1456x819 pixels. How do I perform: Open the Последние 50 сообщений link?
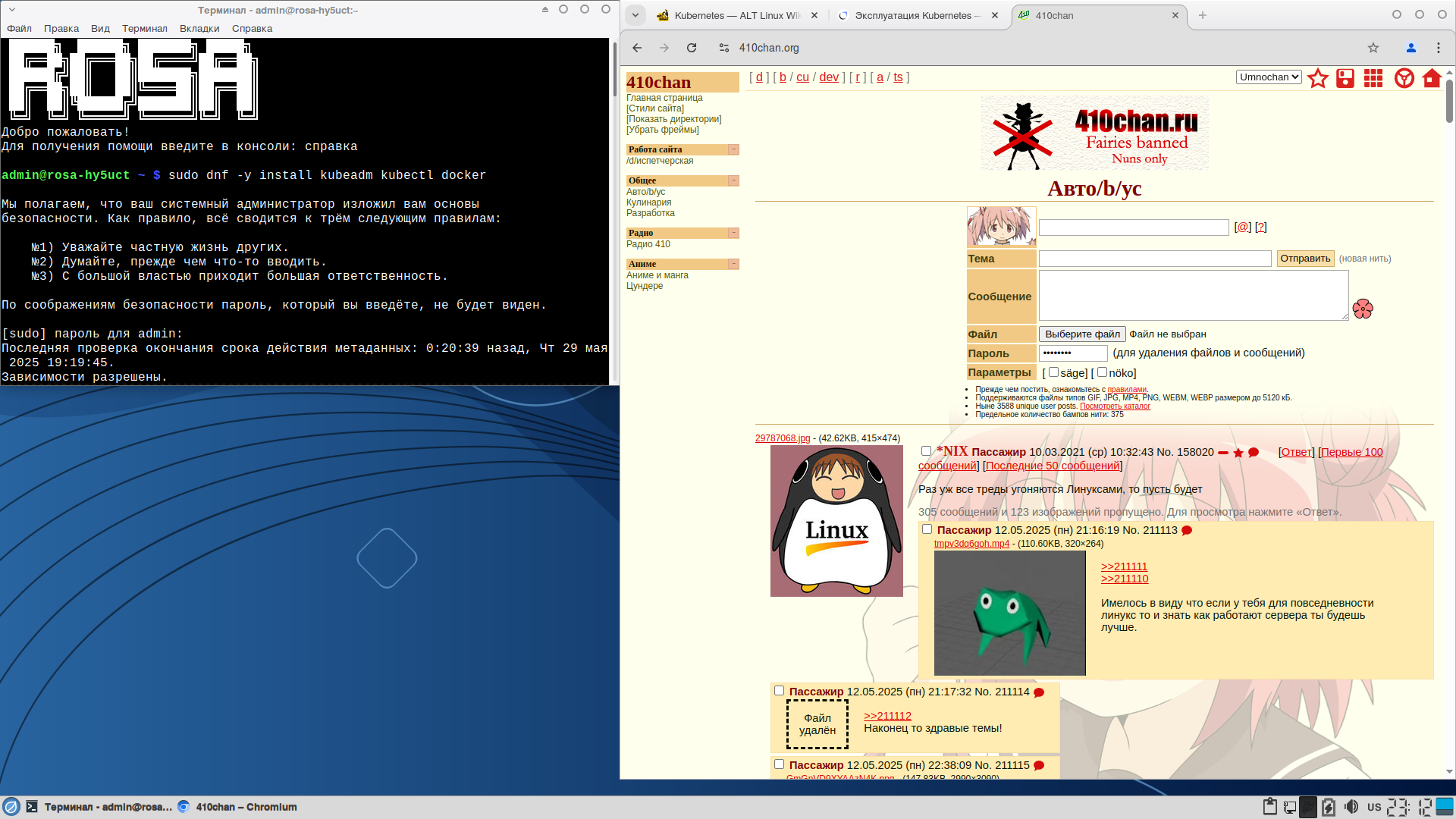1053,466
